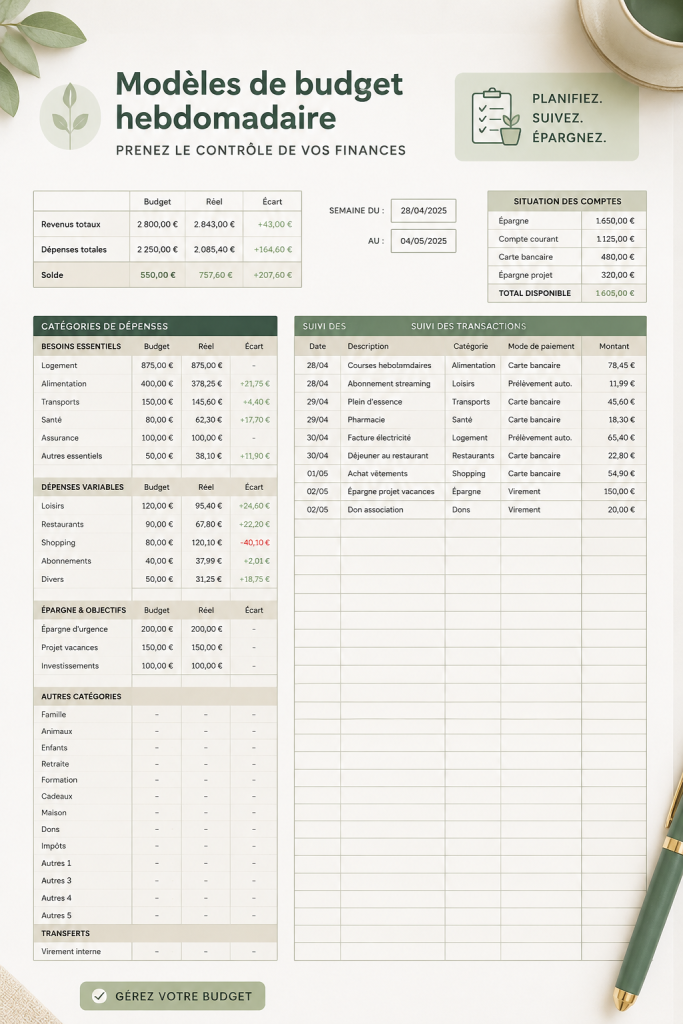Select the Logement category label
Viewport: 683px width, 1024px height.
point(59,366)
